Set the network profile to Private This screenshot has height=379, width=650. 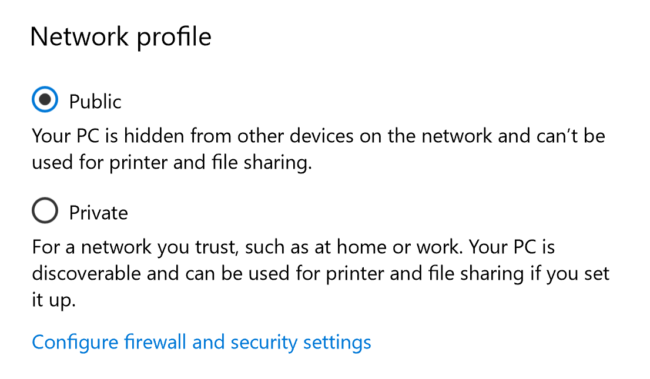(x=45, y=211)
